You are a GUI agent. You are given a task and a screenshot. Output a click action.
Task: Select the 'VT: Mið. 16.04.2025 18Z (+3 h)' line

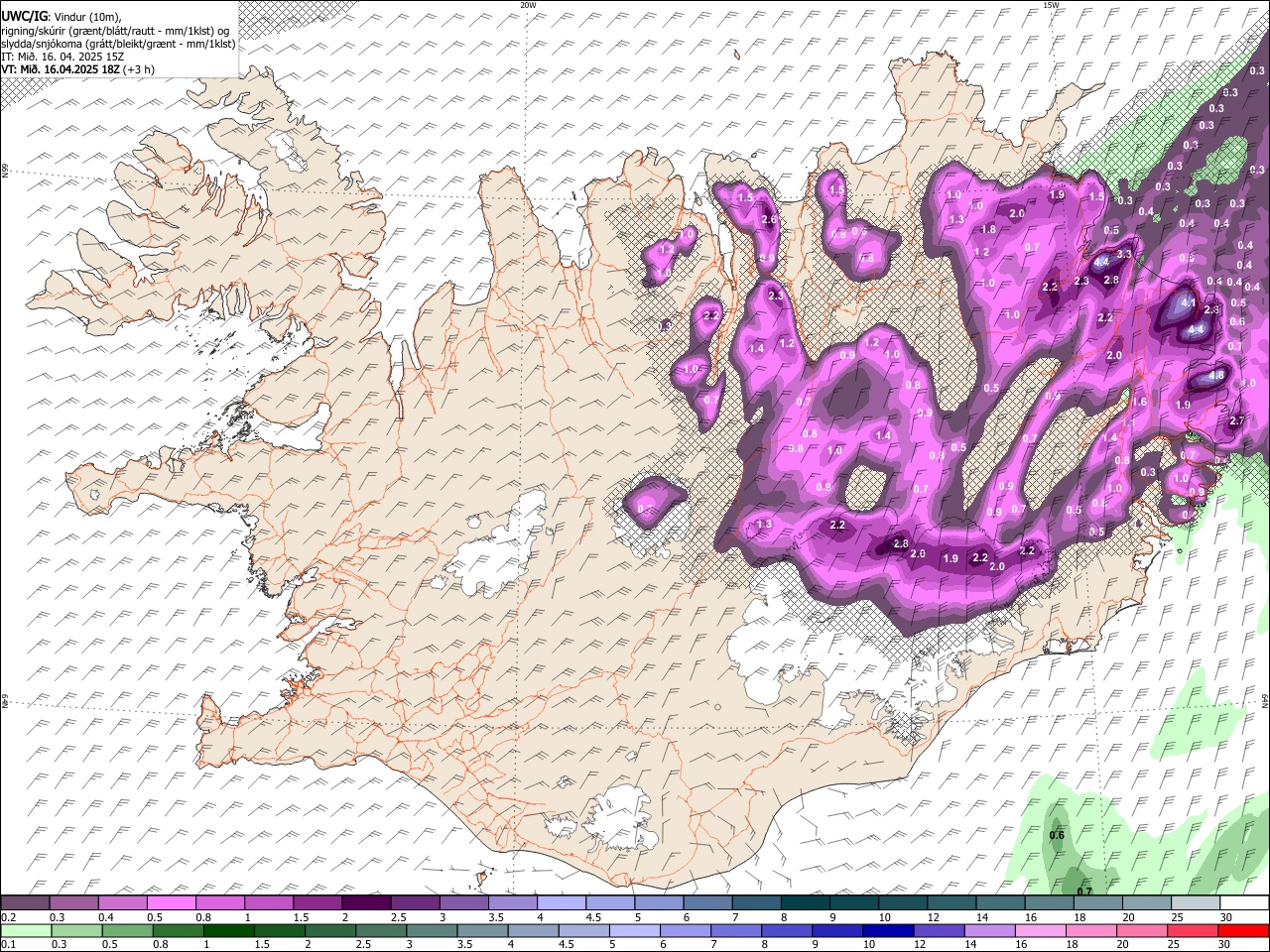click(78, 69)
